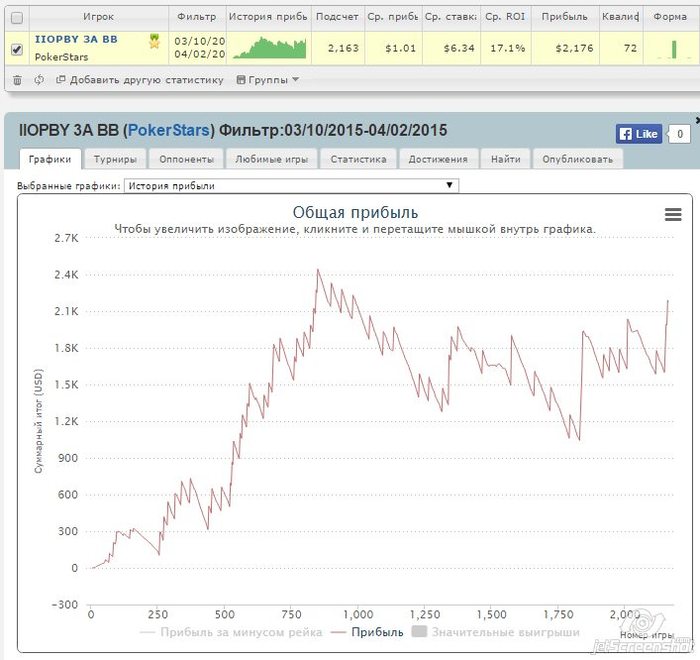This screenshot has width=700, height=660.
Task: Click the $6.34 average stake cell
Action: point(459,48)
